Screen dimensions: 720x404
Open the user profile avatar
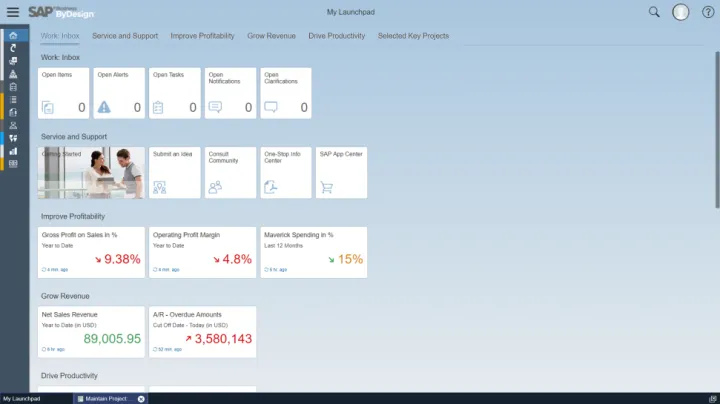pyautogui.click(x=681, y=12)
